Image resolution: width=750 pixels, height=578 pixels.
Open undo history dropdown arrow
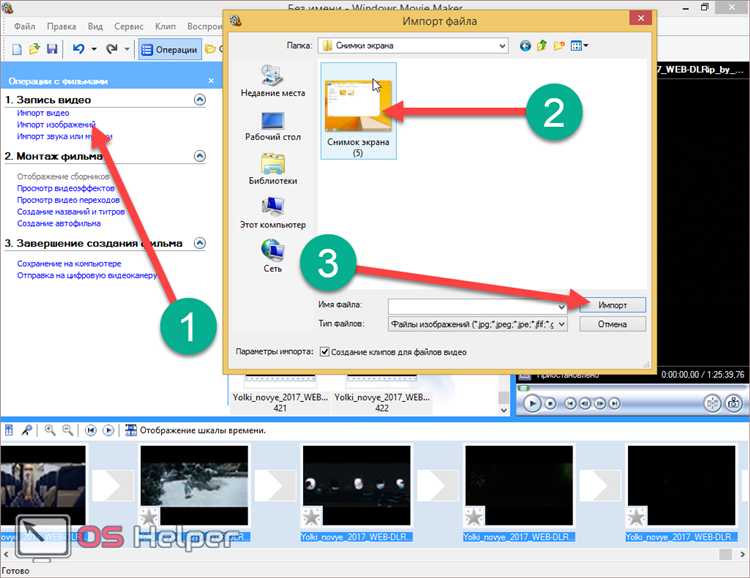pyautogui.click(x=94, y=49)
